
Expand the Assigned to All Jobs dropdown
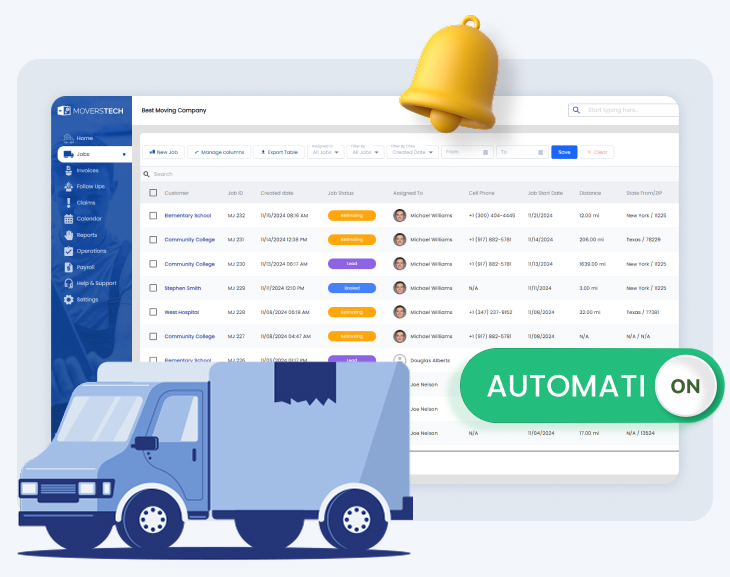coord(326,152)
